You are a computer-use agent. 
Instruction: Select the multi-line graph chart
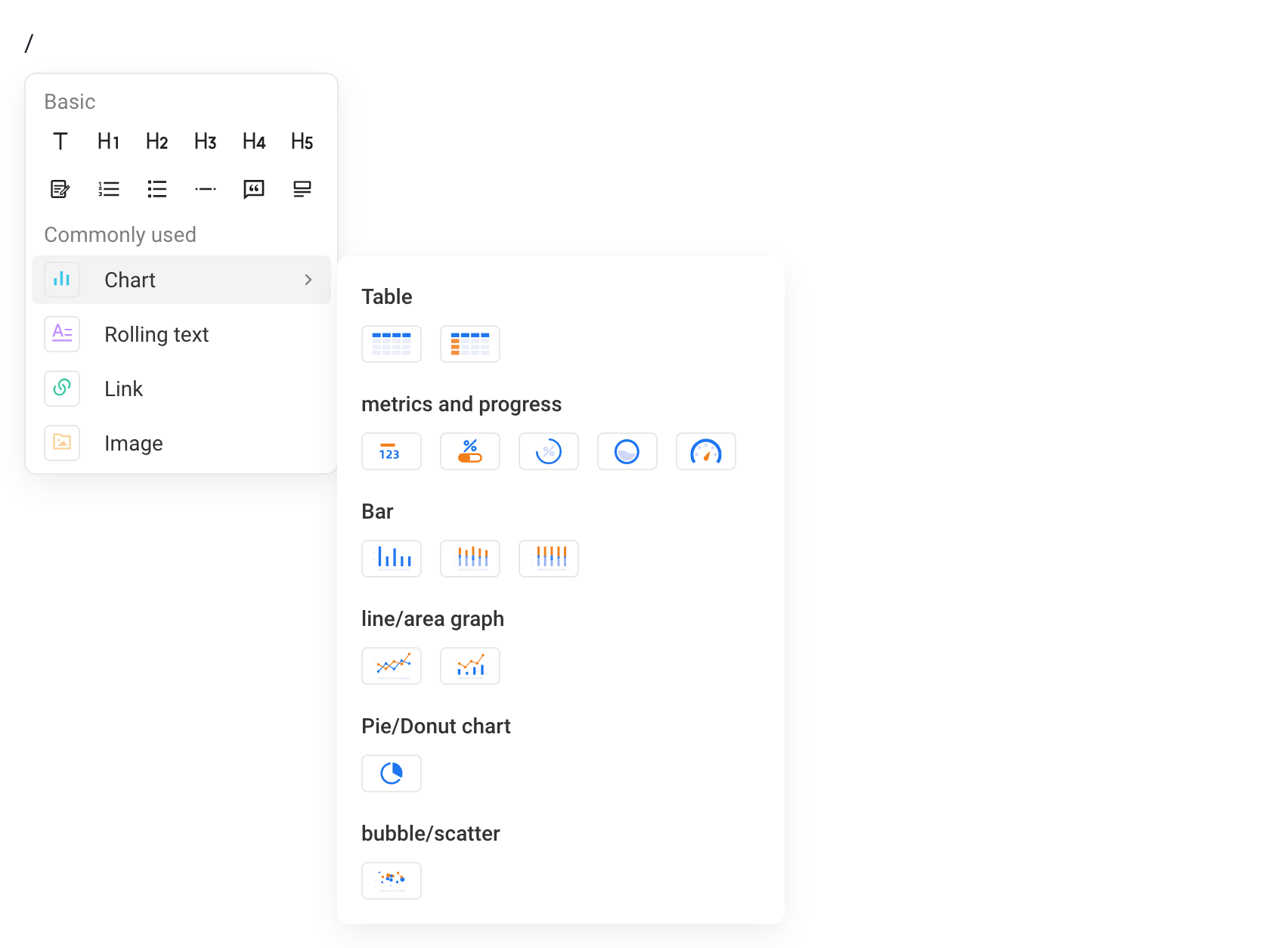392,666
